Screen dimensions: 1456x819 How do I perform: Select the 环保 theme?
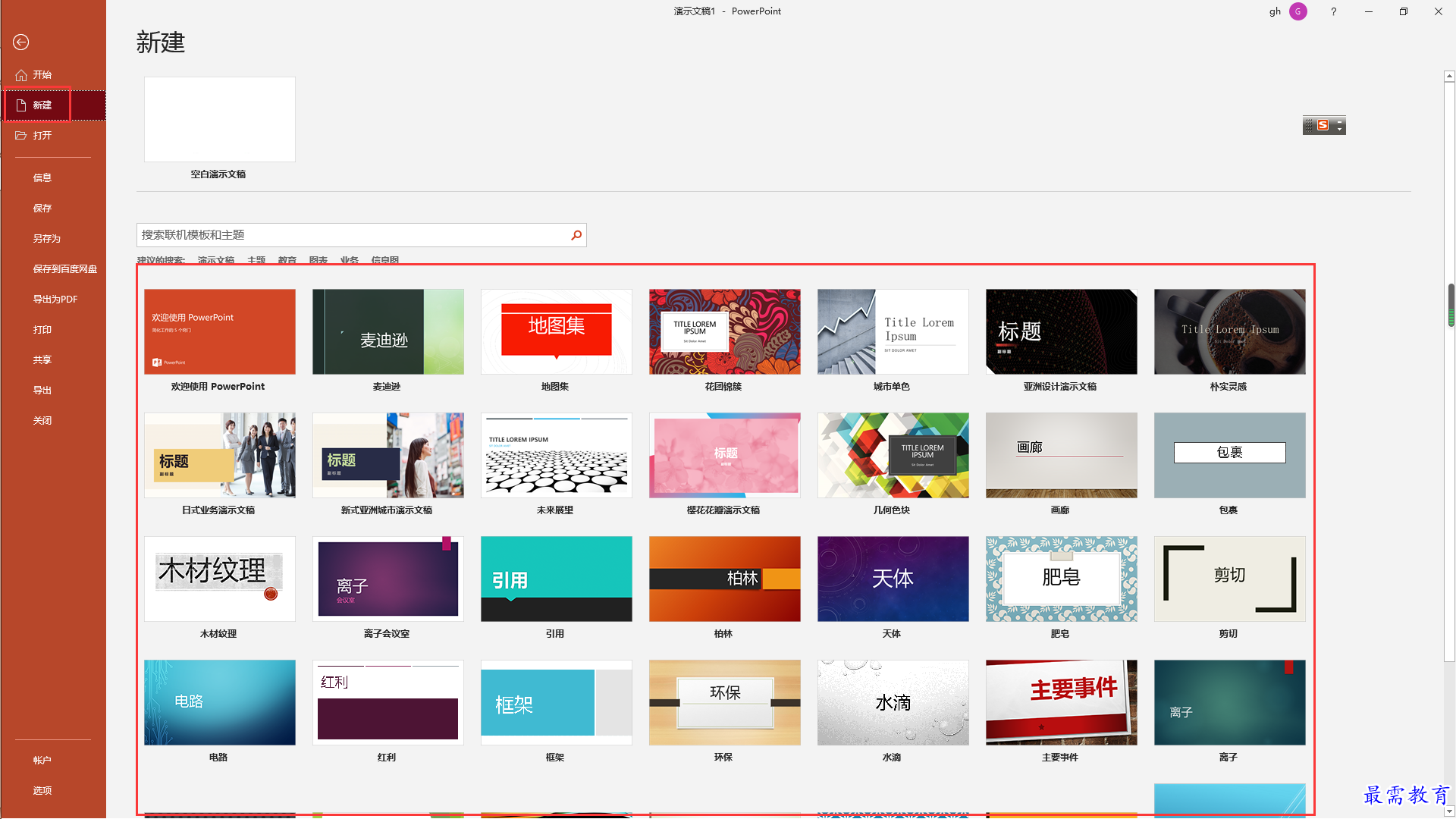click(x=725, y=702)
